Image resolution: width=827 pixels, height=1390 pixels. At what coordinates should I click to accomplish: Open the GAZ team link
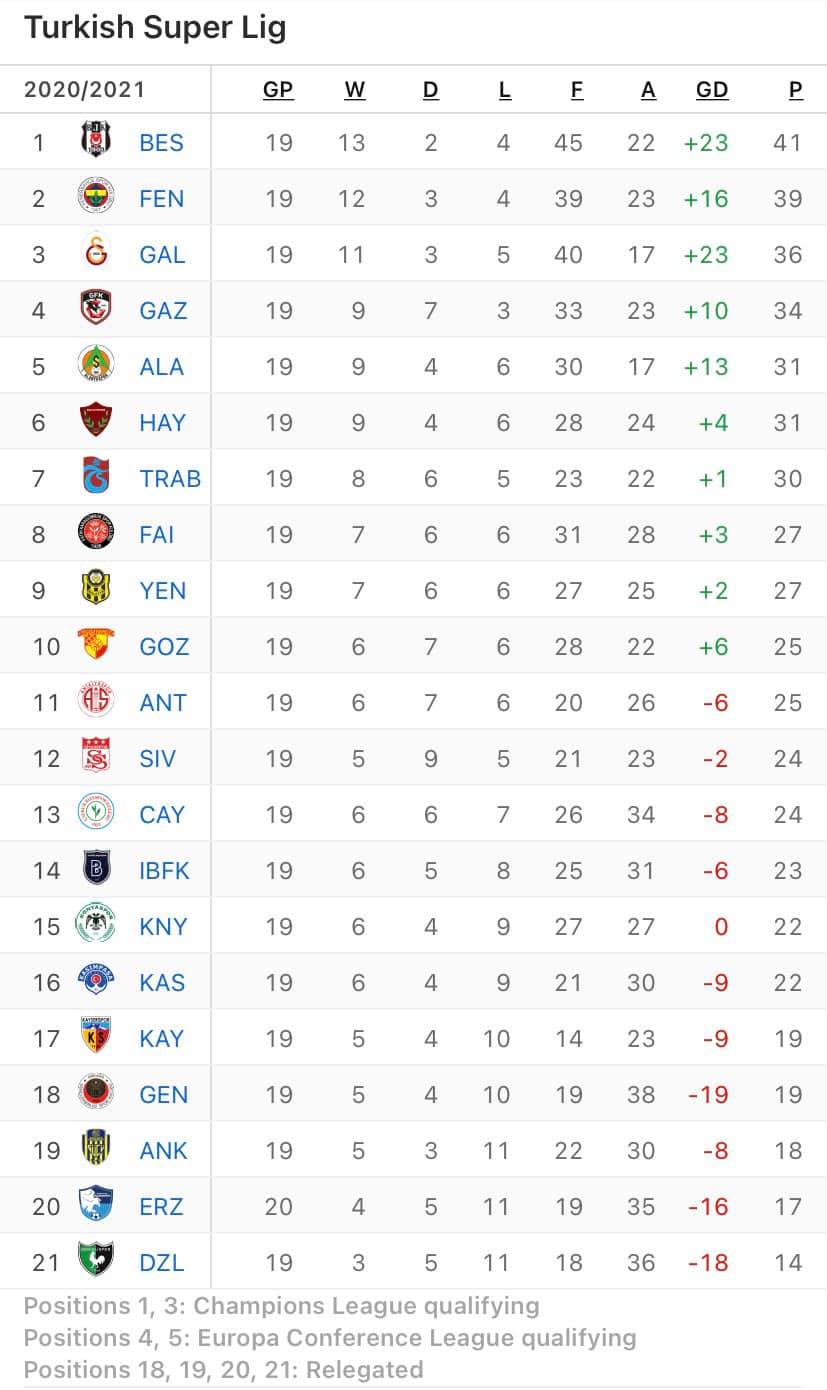point(163,311)
